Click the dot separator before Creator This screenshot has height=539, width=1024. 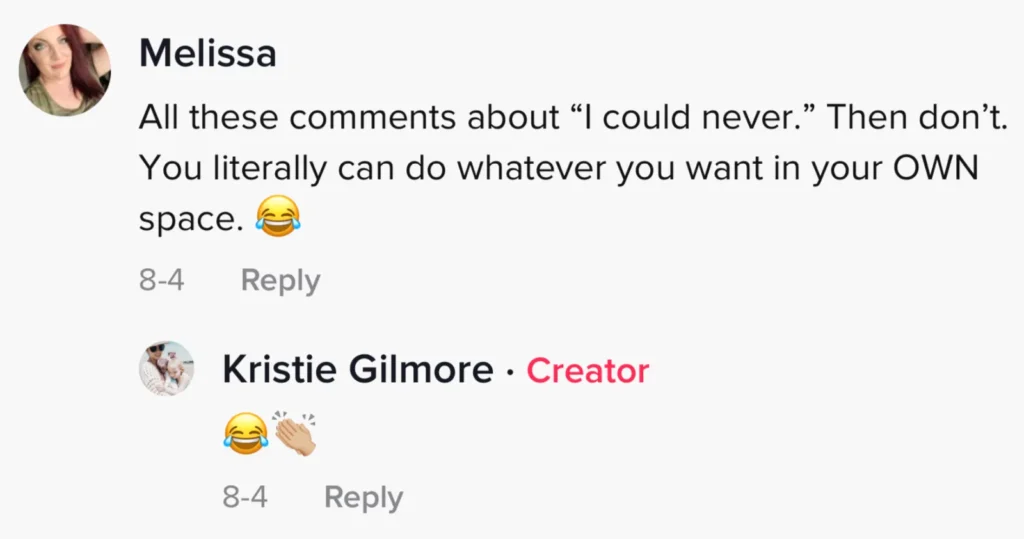(510, 372)
